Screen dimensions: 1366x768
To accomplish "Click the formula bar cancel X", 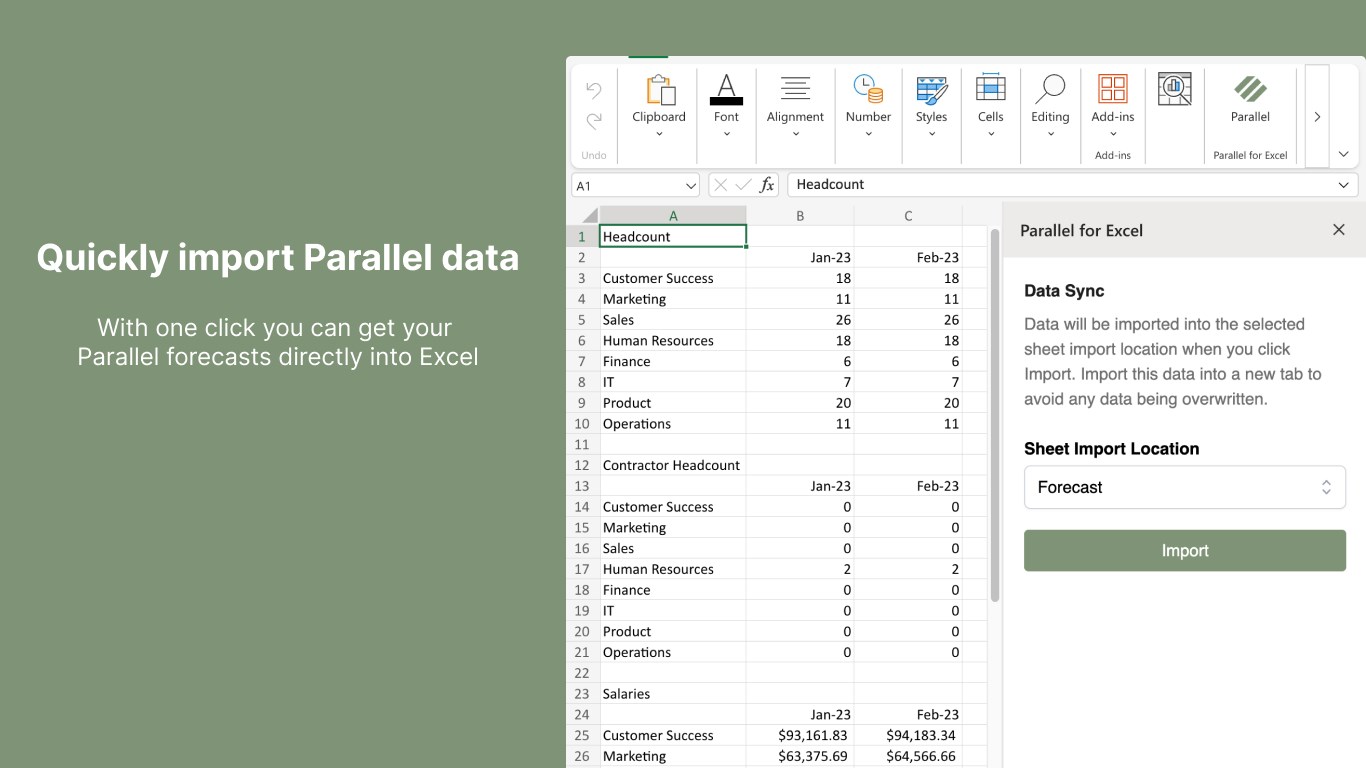I will 720,185.
